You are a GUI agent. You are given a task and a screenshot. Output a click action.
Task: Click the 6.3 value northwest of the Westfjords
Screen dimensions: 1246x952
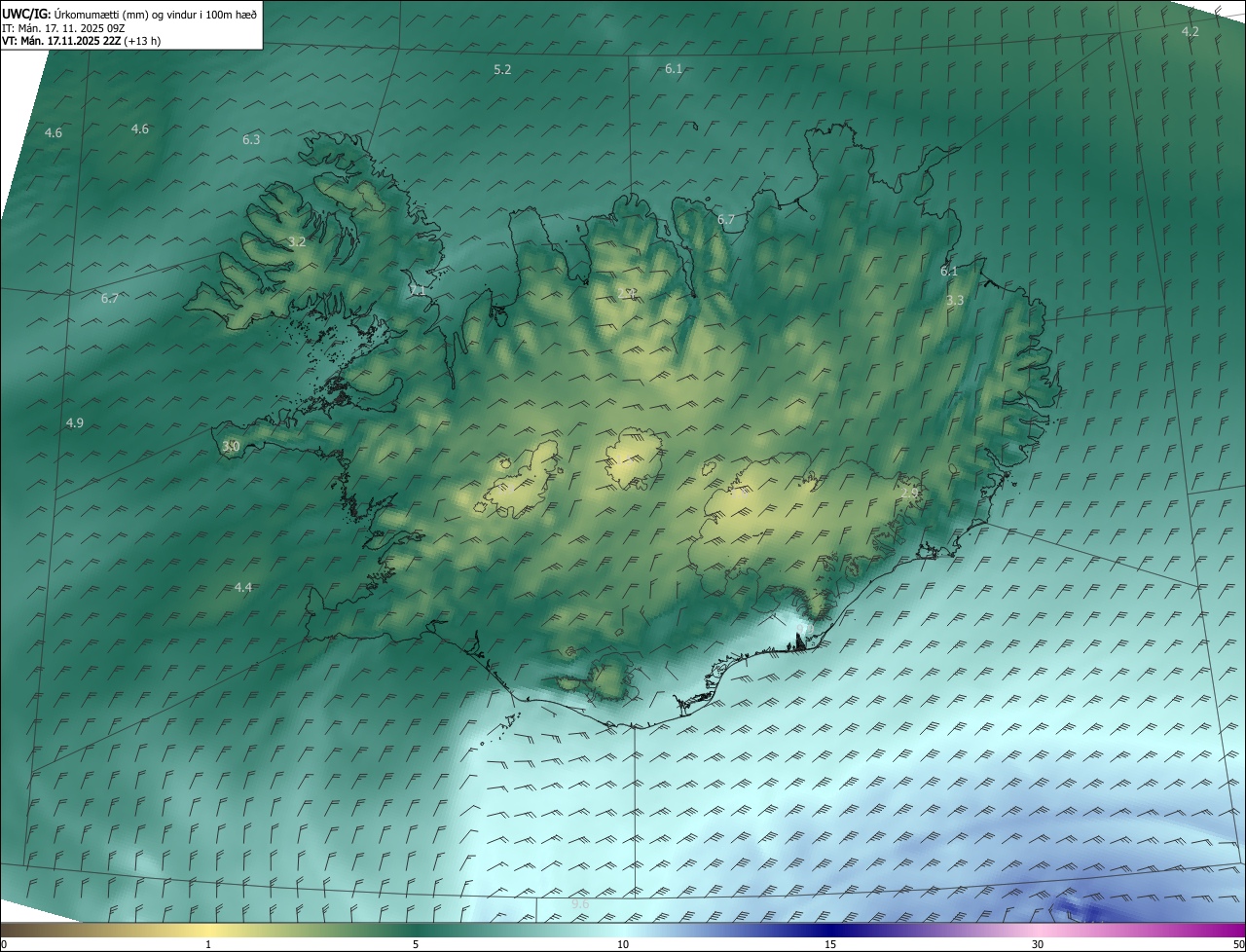(251, 139)
